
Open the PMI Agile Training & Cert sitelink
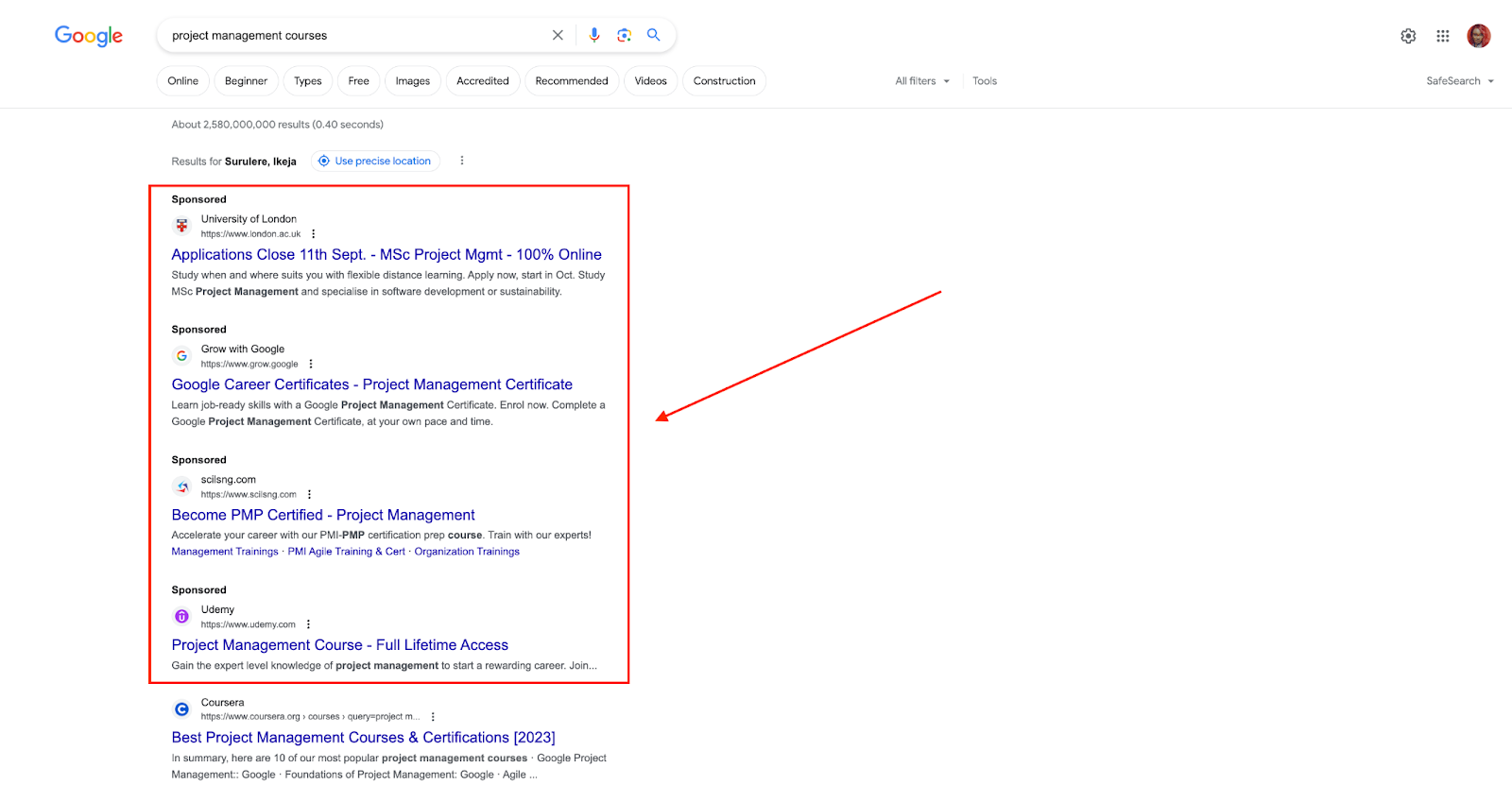(347, 552)
